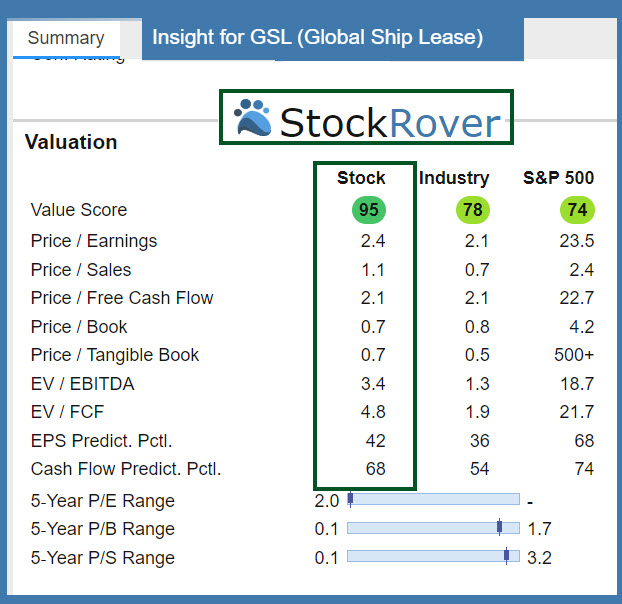Click the Valuation section heading
The height and width of the screenshot is (604, 622).
71,142
